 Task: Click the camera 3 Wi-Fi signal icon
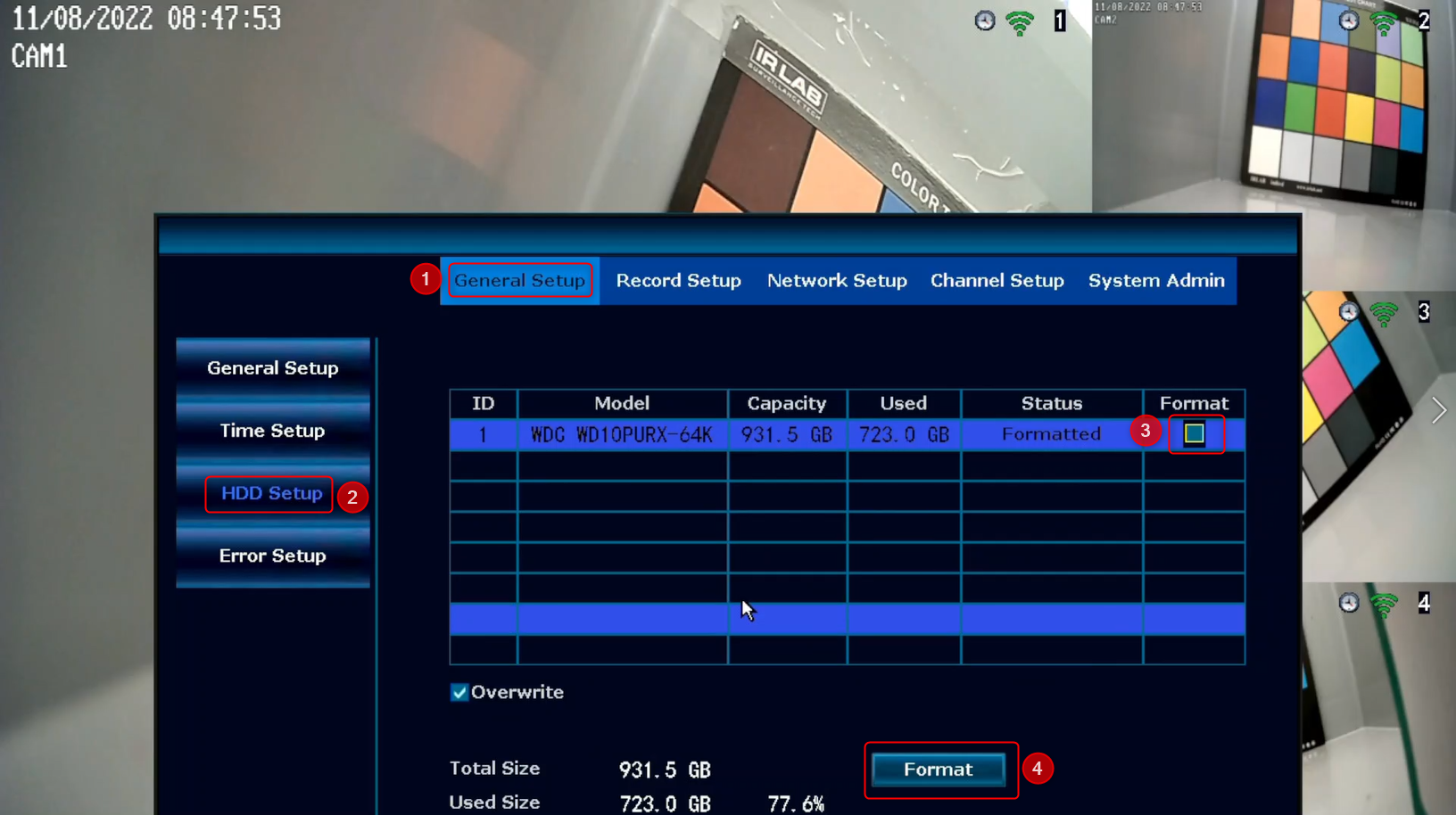pyautogui.click(x=1384, y=313)
